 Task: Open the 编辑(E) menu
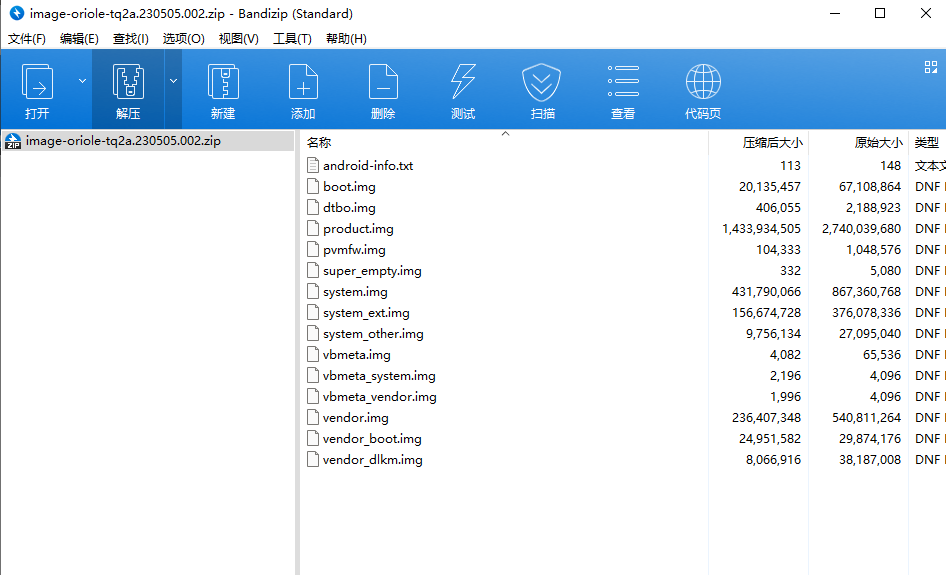click(x=79, y=39)
